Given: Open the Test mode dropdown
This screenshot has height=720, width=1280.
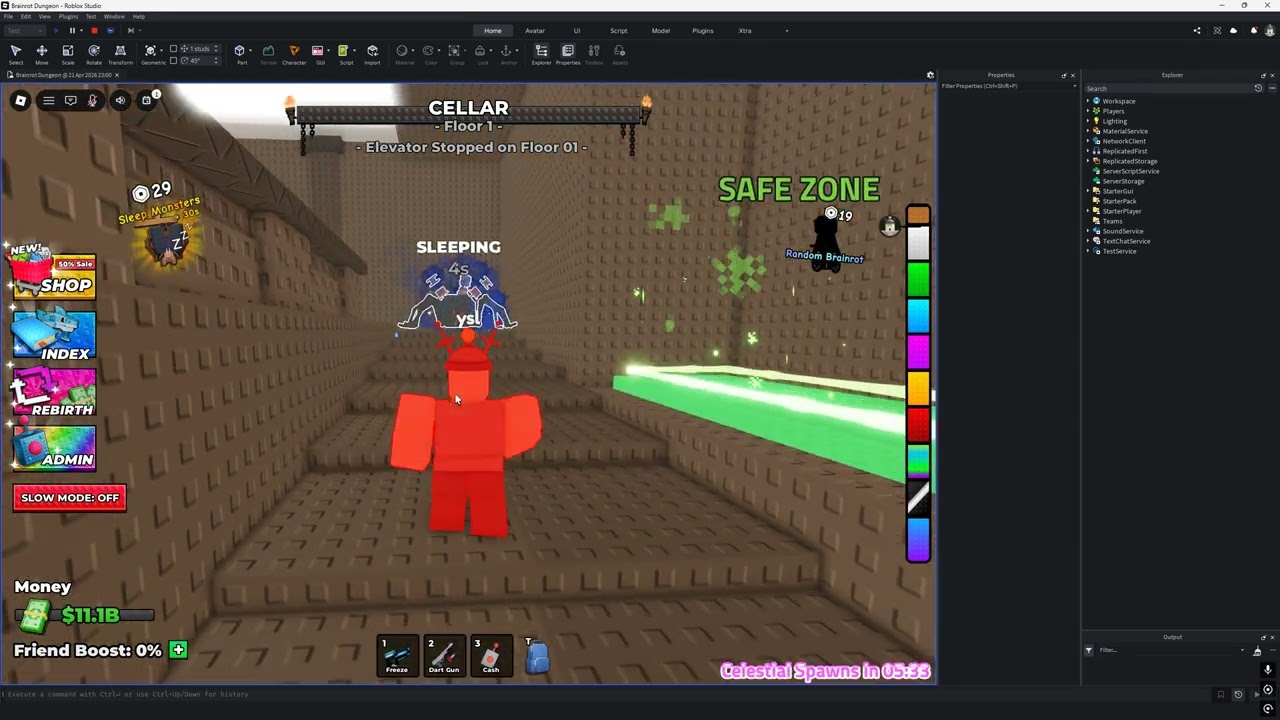Looking at the screenshot, I should pos(24,31).
